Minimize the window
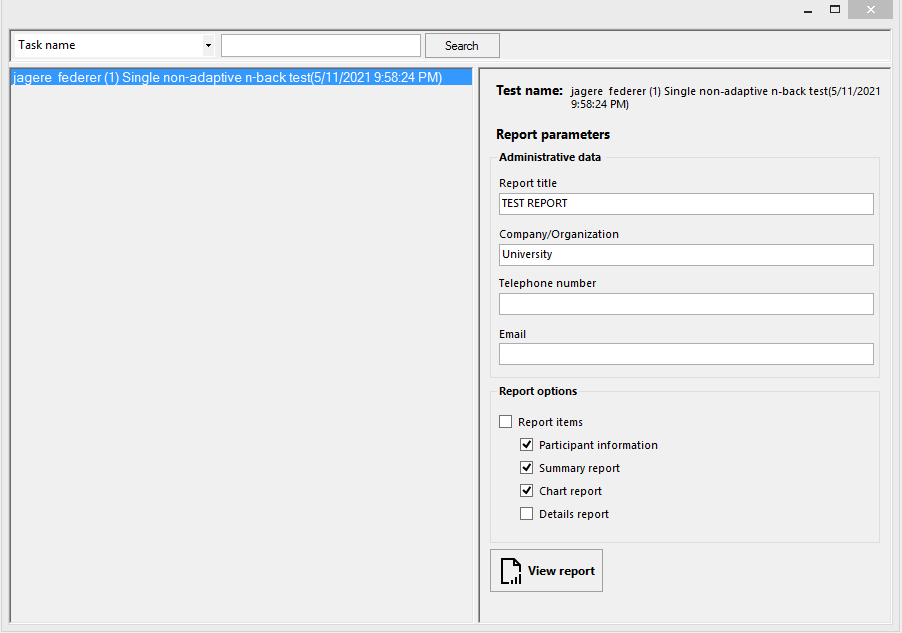Viewport: 902px width, 633px height. tap(808, 10)
